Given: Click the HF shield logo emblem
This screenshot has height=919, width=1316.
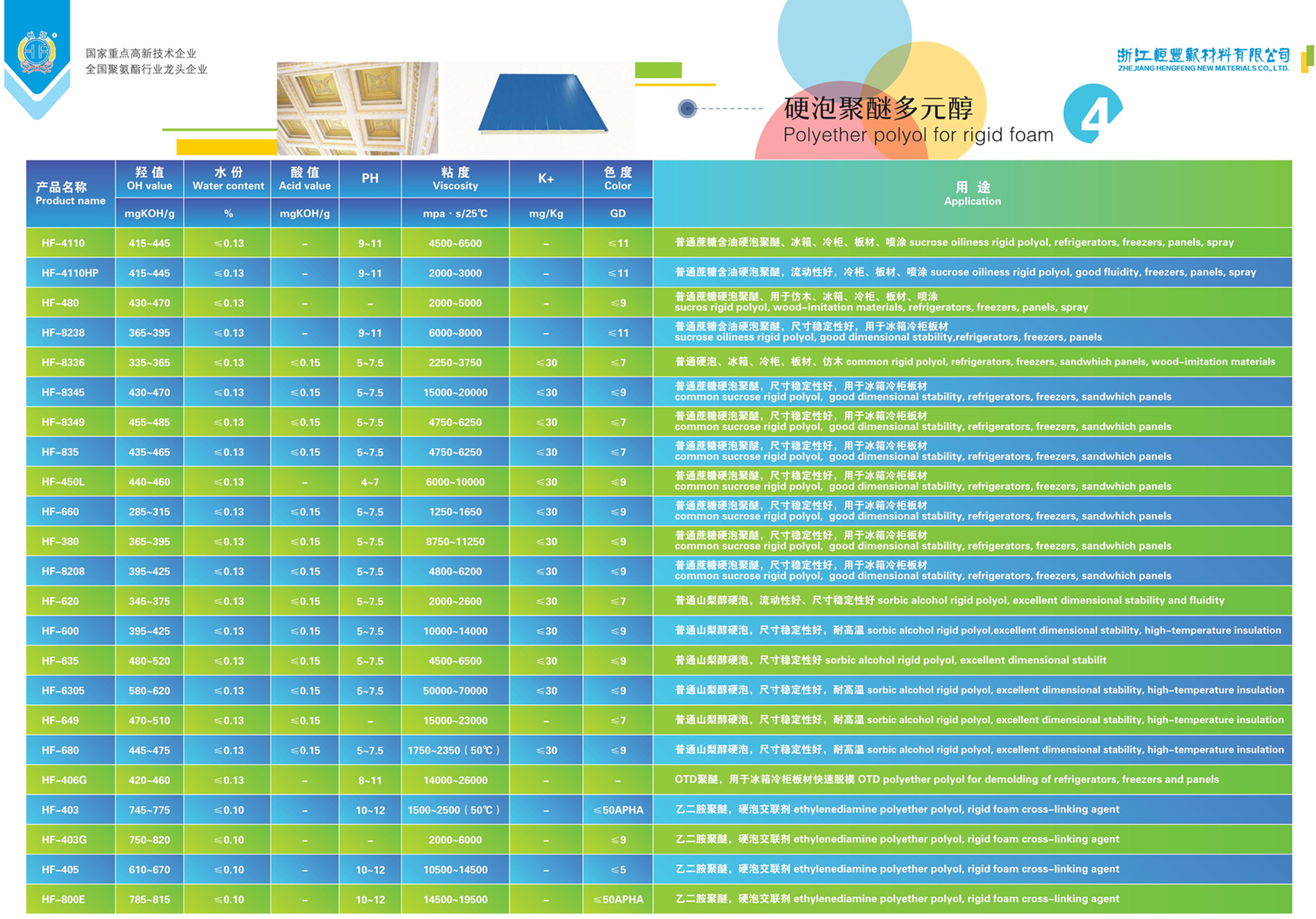Looking at the screenshot, I should pos(37,53).
